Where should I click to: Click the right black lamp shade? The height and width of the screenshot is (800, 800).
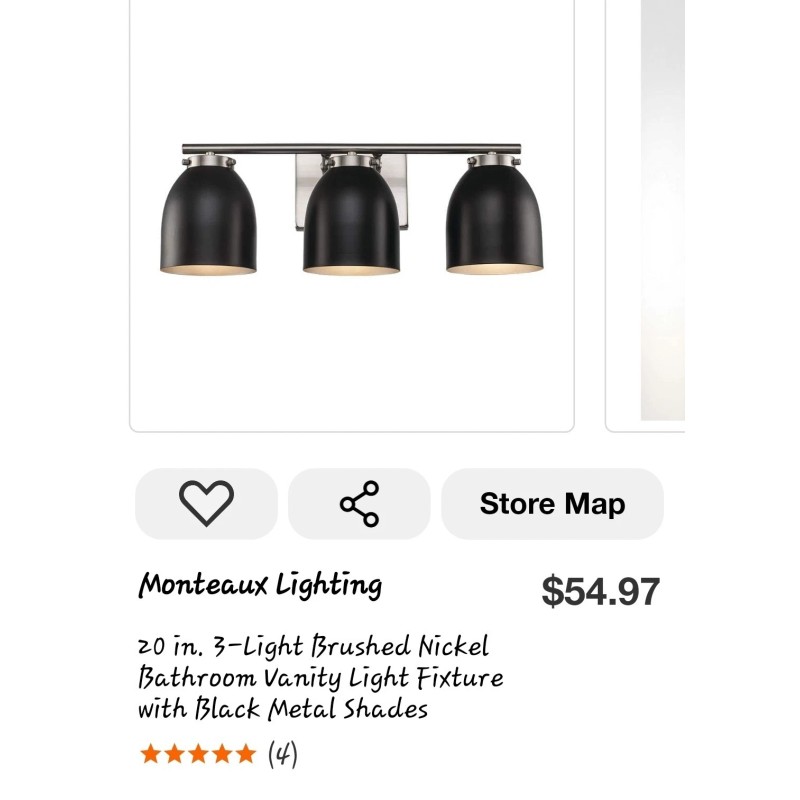click(x=495, y=220)
